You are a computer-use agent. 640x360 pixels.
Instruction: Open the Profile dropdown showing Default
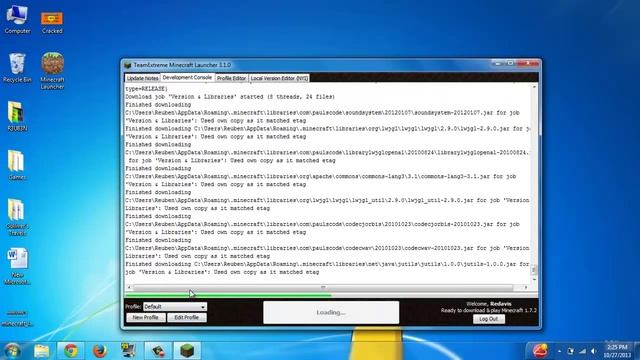tap(175, 307)
